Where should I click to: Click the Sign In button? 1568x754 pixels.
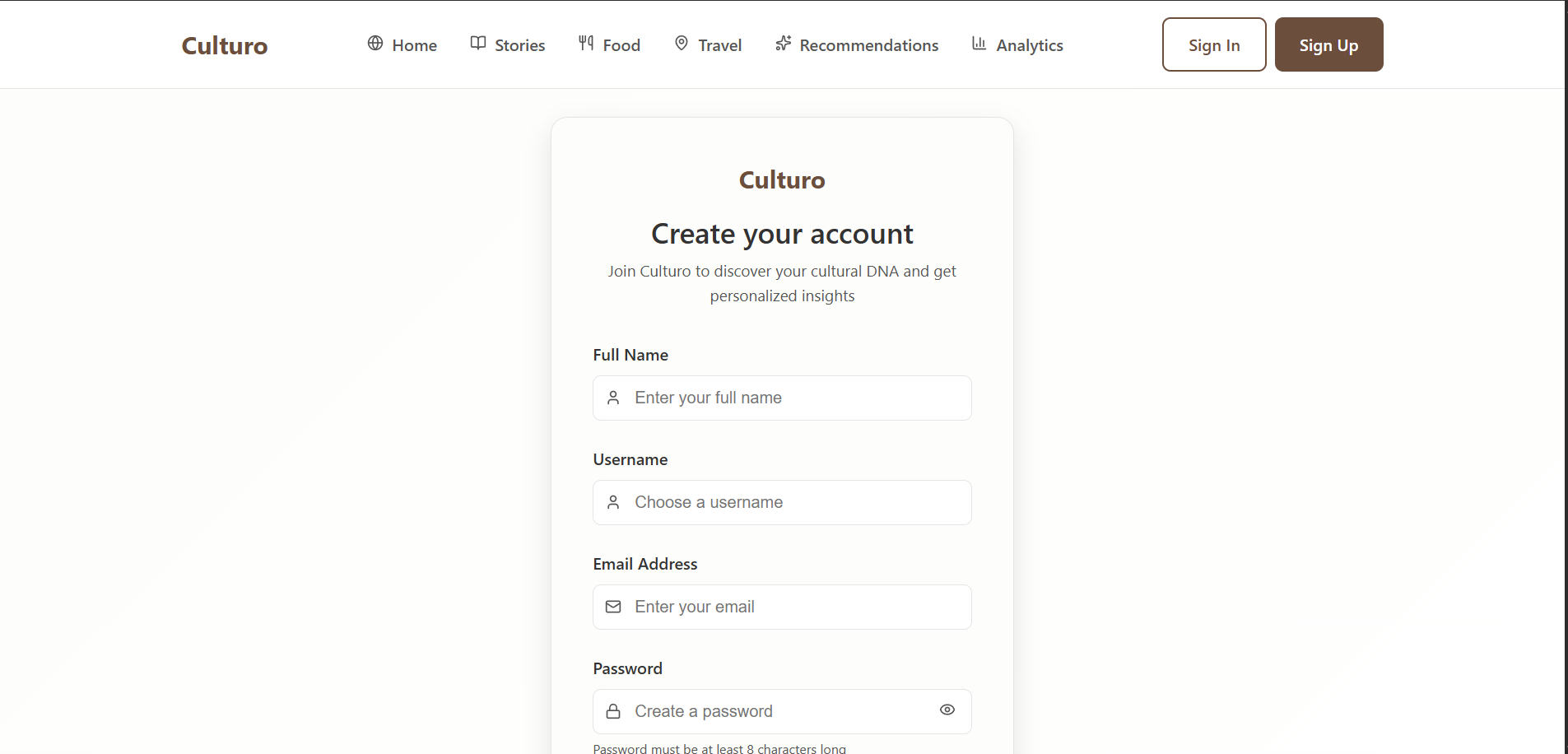point(1214,44)
